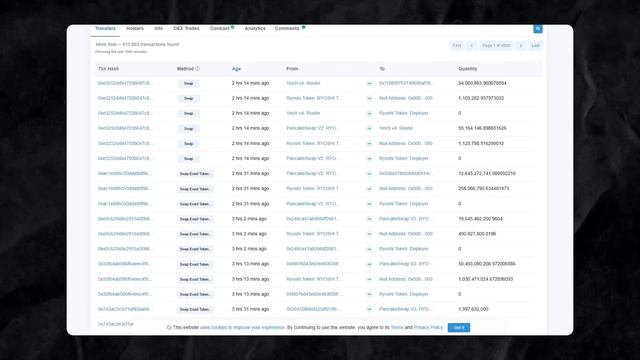Switch to the Transfers tab
640x360 pixels.
(105, 29)
